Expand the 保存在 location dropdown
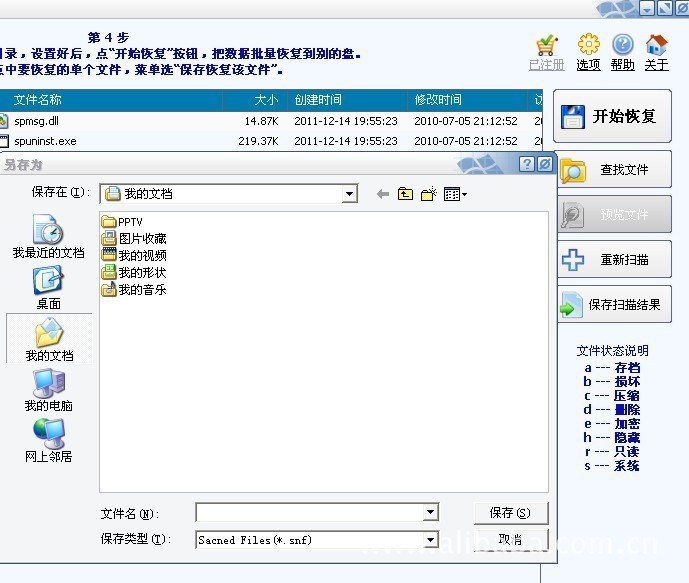Image resolution: width=689 pixels, height=583 pixels. [349, 194]
